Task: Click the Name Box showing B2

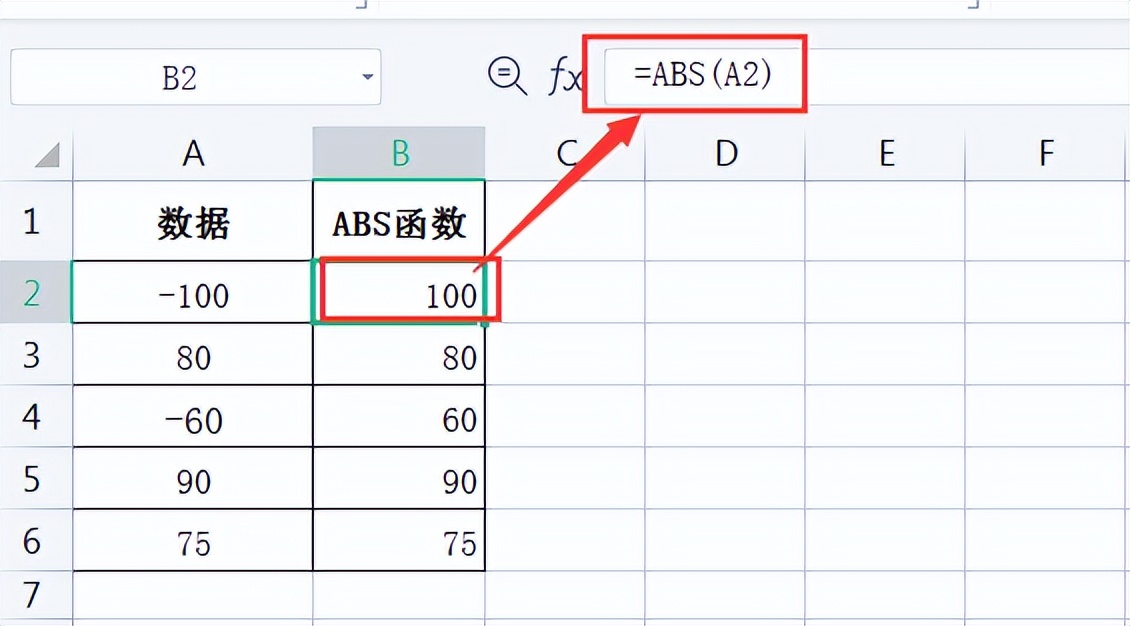Action: (x=195, y=77)
